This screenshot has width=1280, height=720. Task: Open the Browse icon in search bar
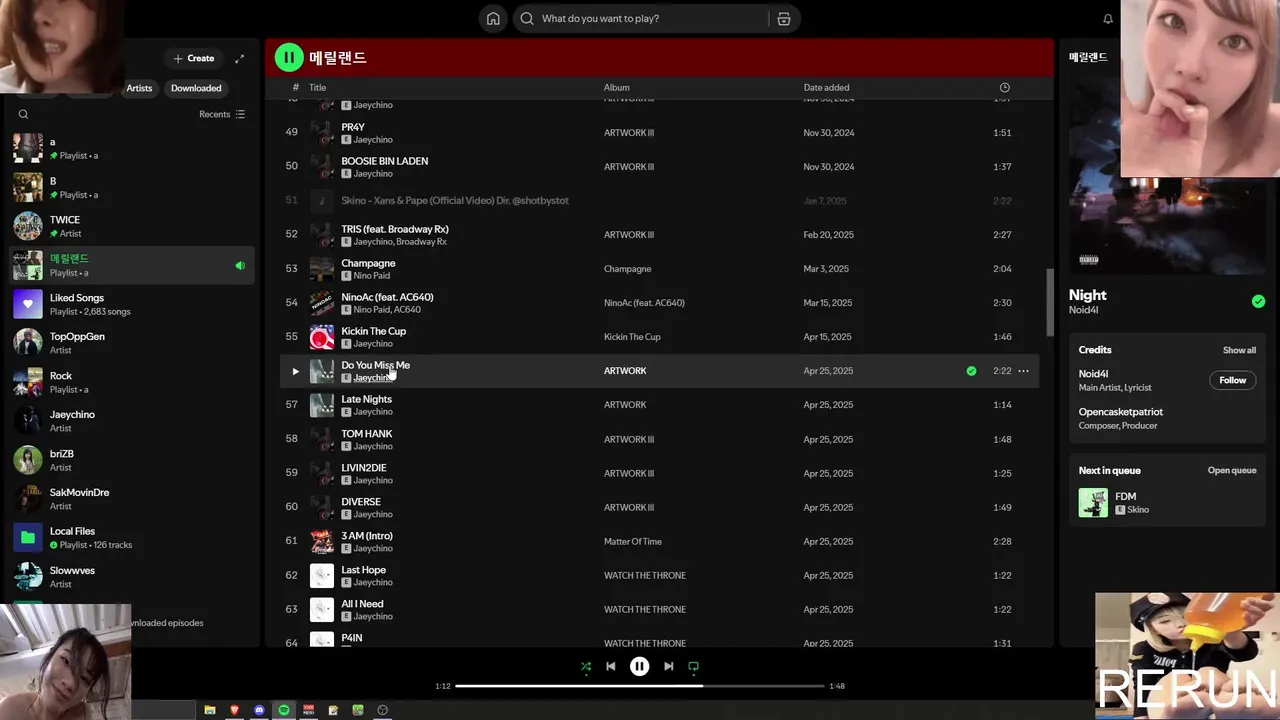[x=784, y=19]
